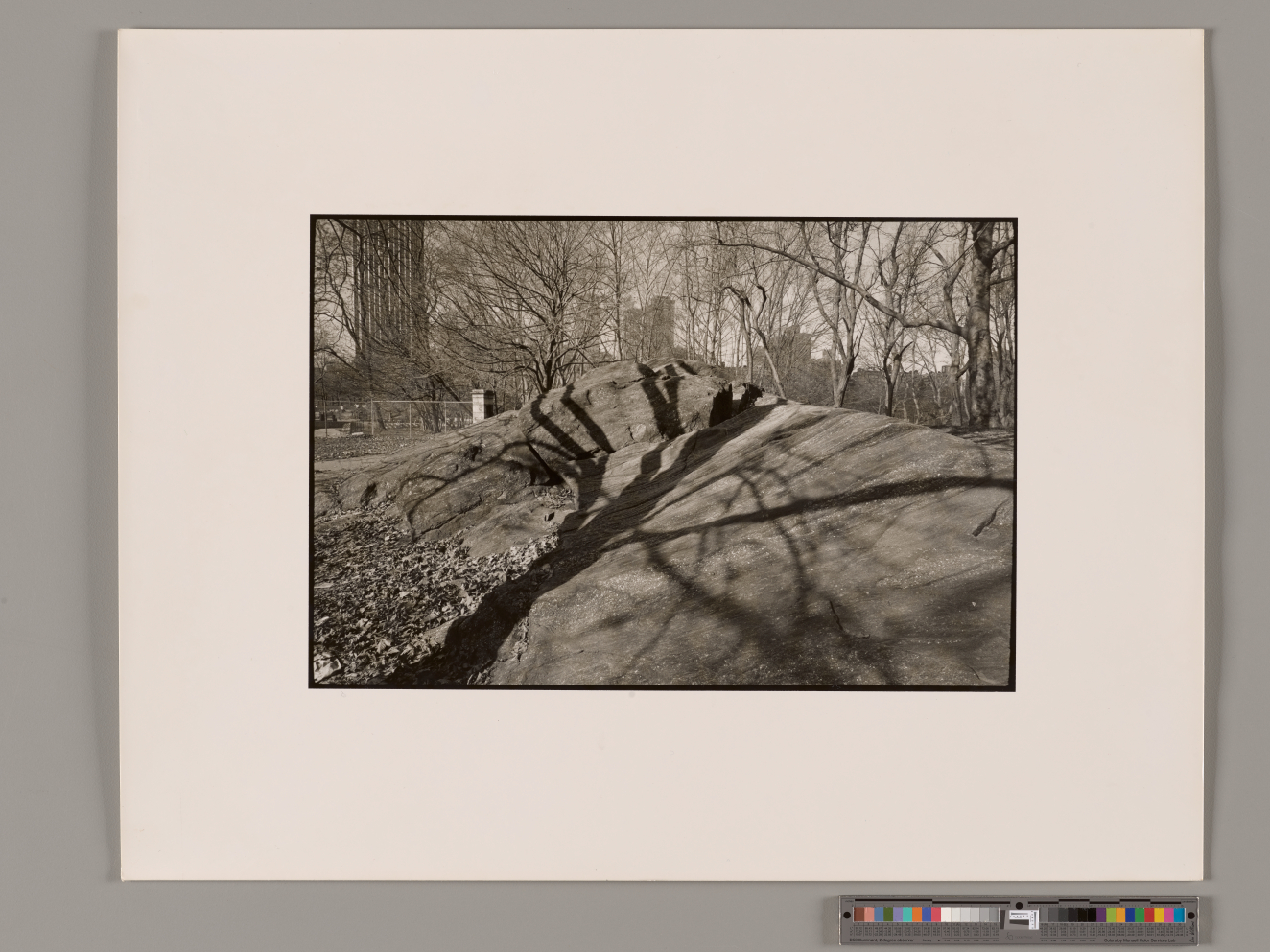Select the turquoise swatch on the color card
1270x952 pixels.
(907, 915)
